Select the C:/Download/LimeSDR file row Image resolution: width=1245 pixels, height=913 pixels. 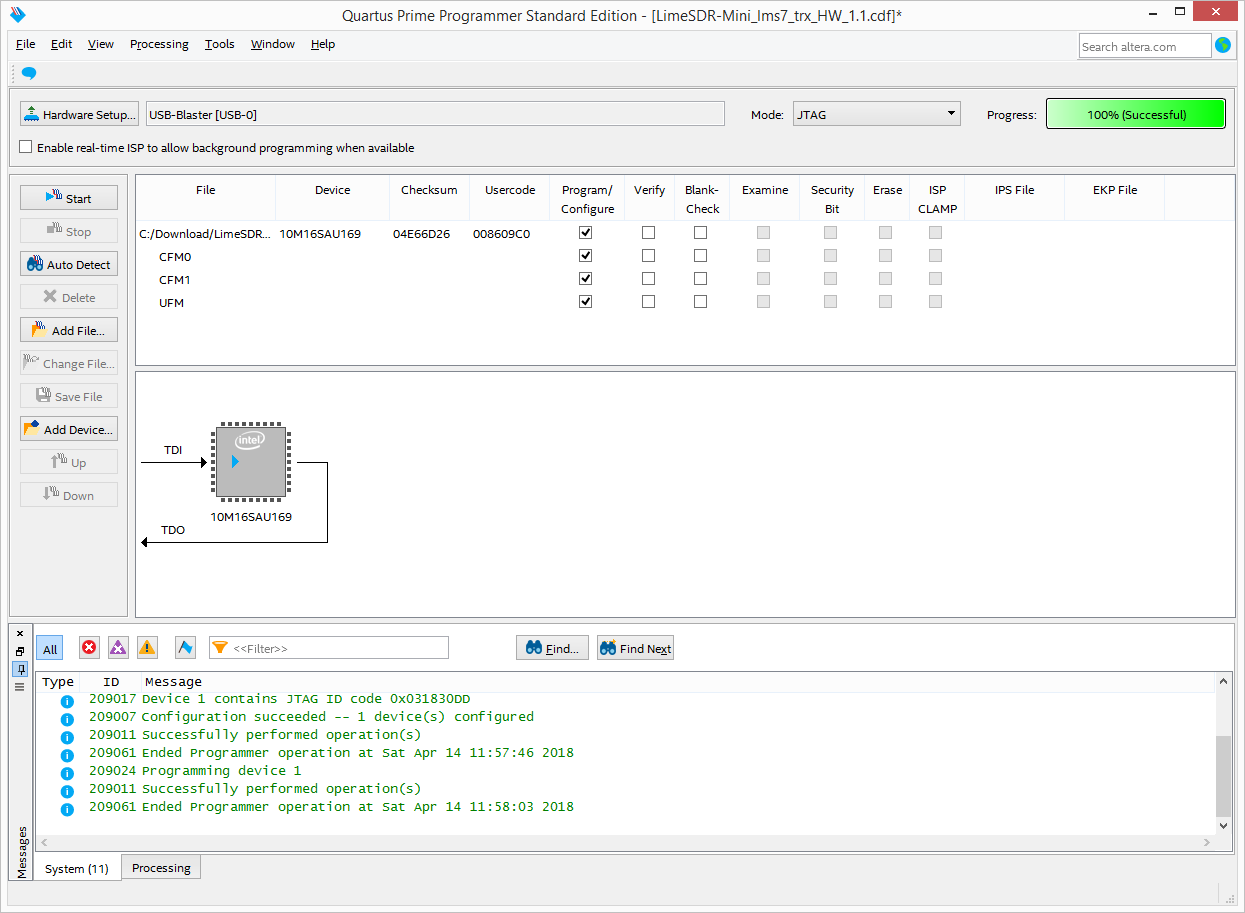tap(205, 233)
